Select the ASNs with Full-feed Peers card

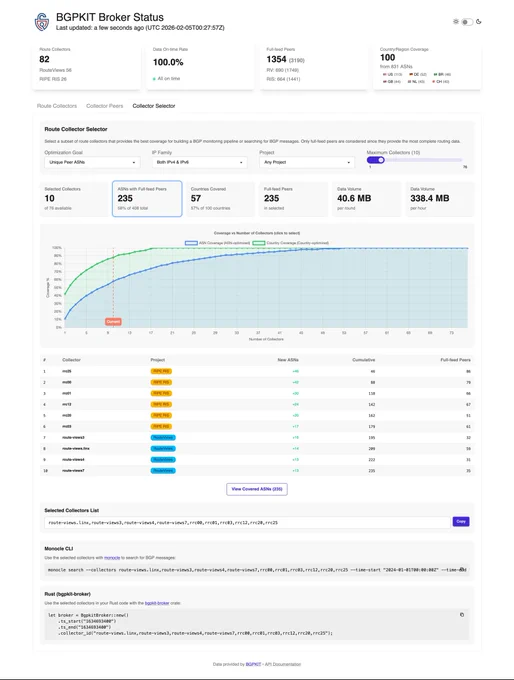147,199
